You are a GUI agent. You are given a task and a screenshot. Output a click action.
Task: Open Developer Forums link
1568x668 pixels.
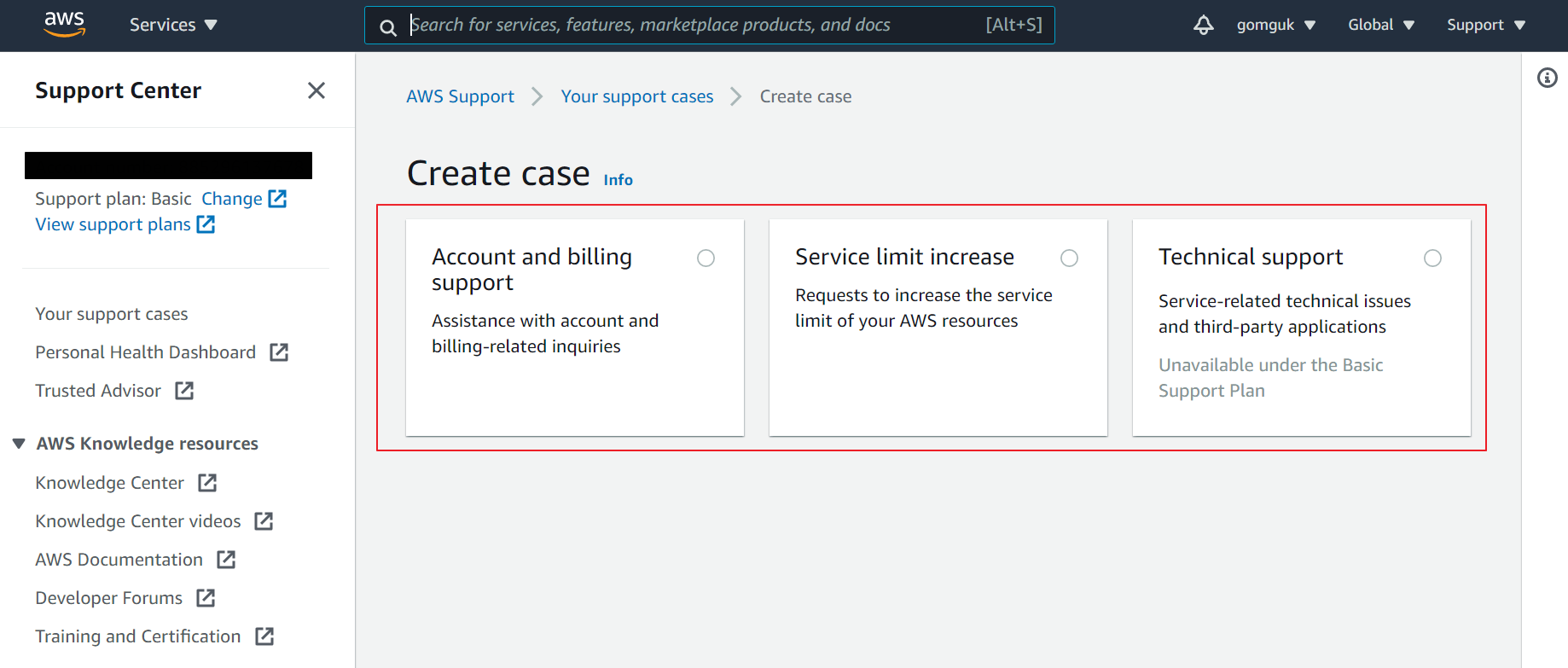coord(108,598)
